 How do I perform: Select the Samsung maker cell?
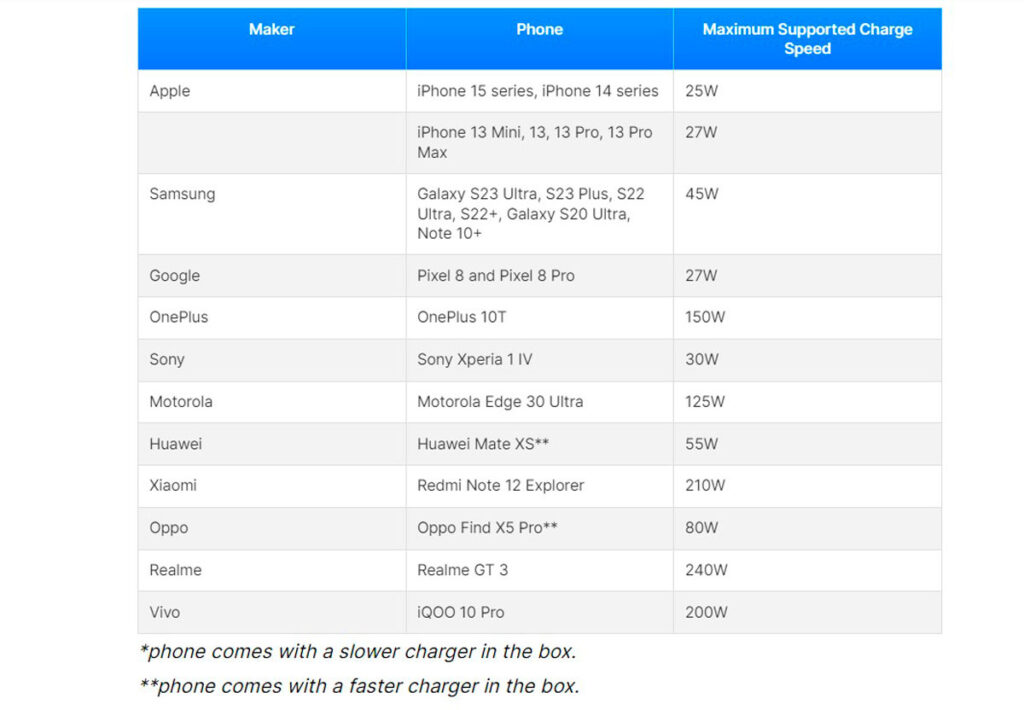(182, 194)
